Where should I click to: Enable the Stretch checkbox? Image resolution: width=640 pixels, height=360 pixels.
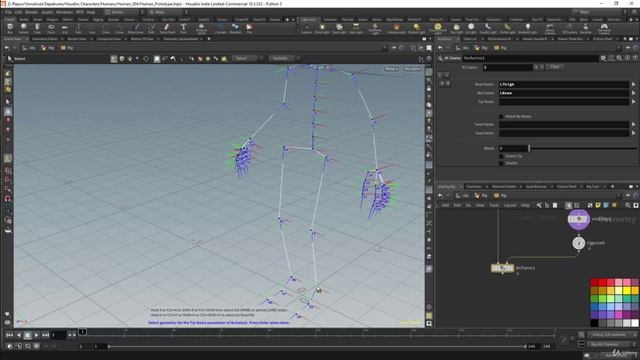tap(501, 163)
